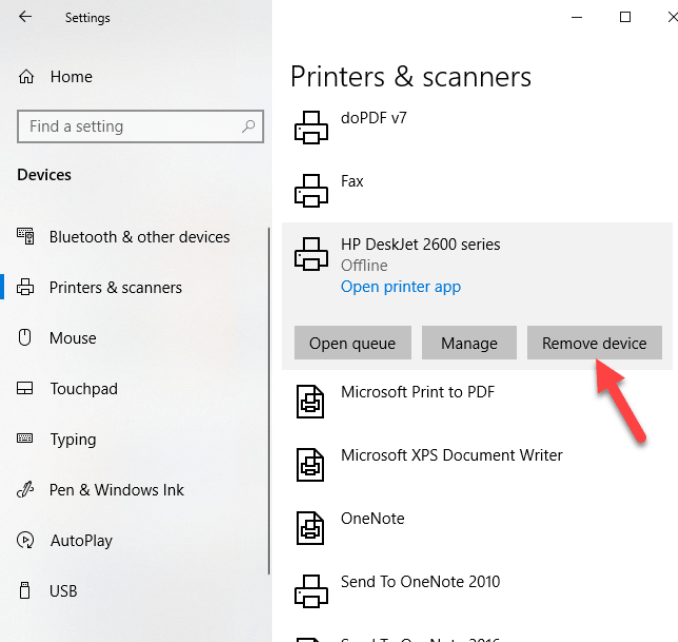Maximize the Settings window
Screen dimensions: 678x642
pyautogui.click(x=625, y=17)
